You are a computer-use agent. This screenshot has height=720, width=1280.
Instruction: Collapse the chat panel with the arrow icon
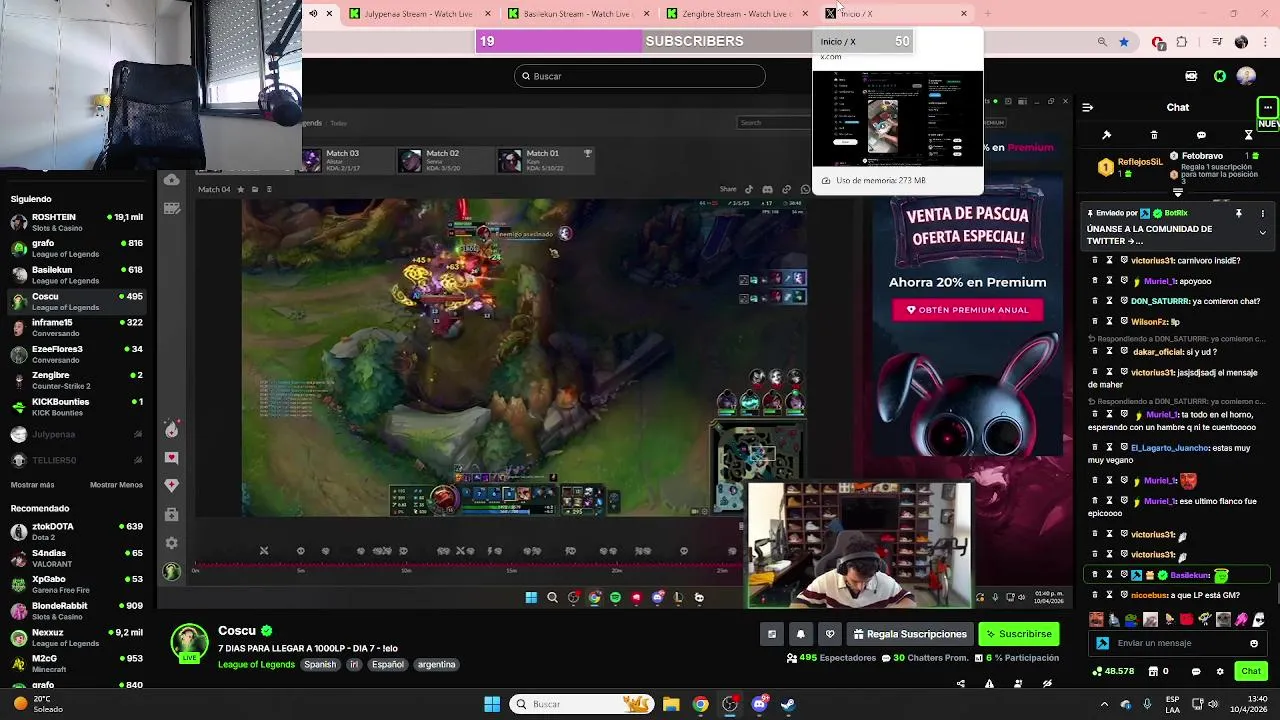tap(1087, 107)
